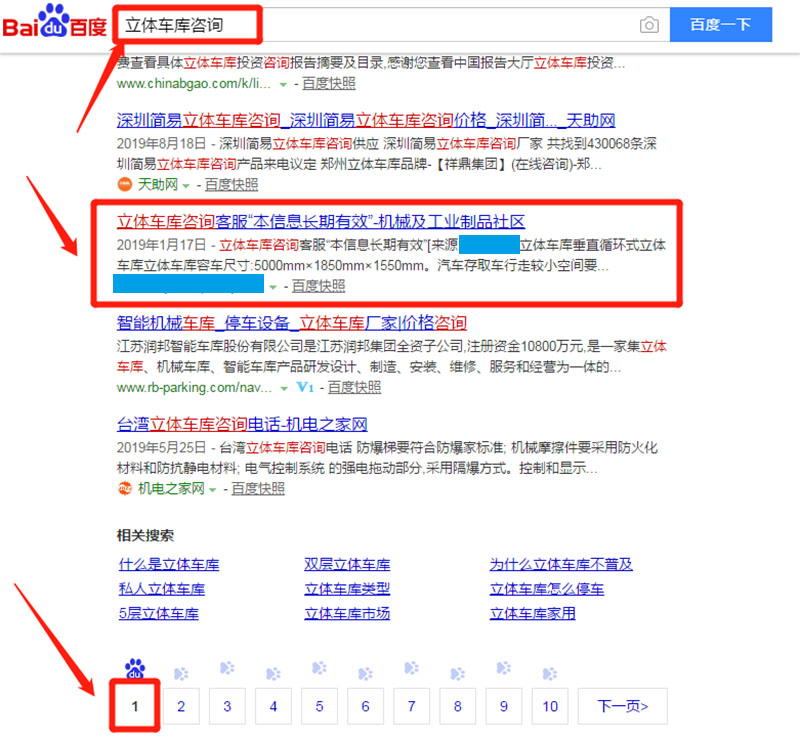Image resolution: width=800 pixels, height=740 pixels.
Task: Click the paw icon above page 8
Action: point(458,674)
